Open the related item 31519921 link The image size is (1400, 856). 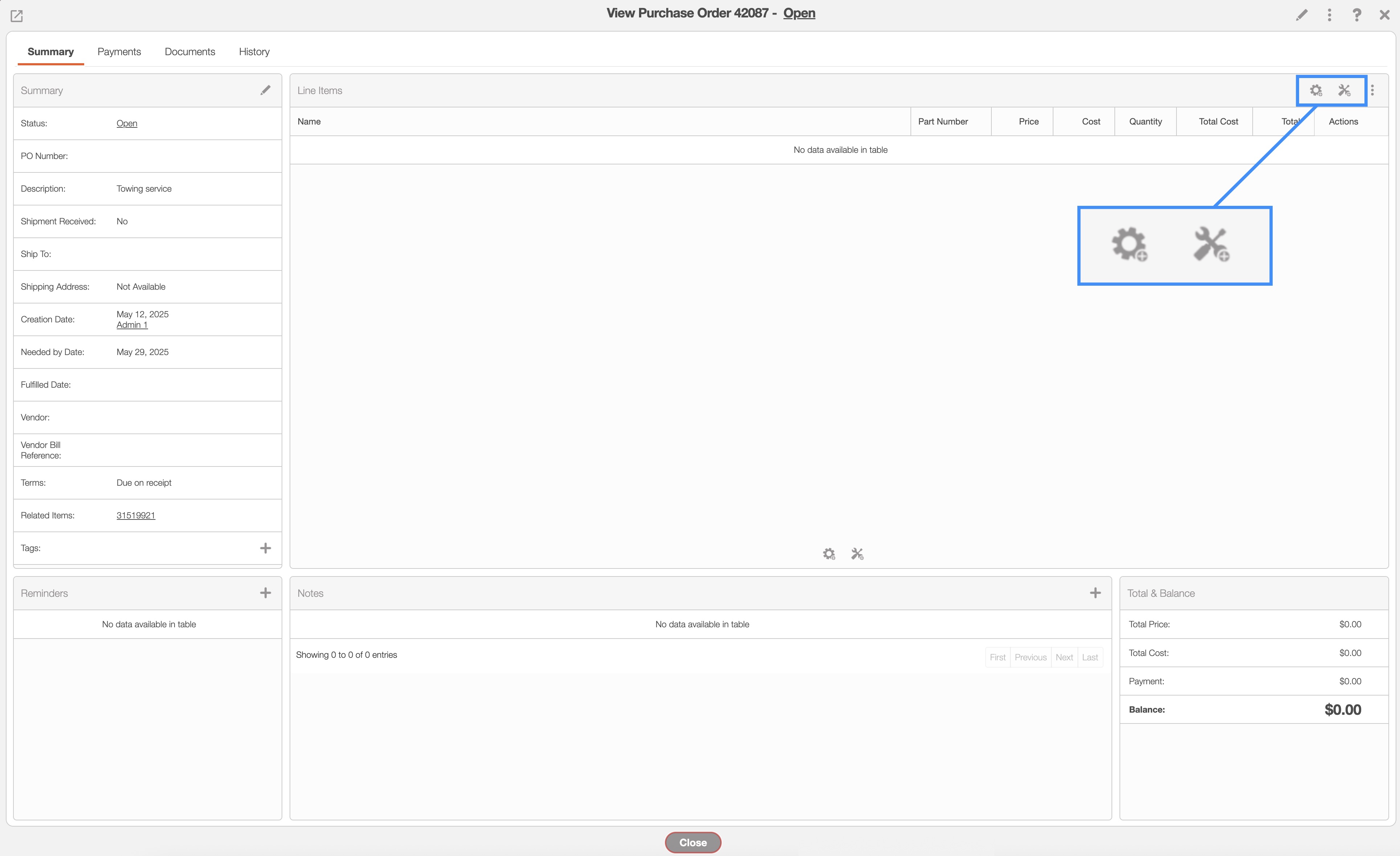(x=136, y=515)
